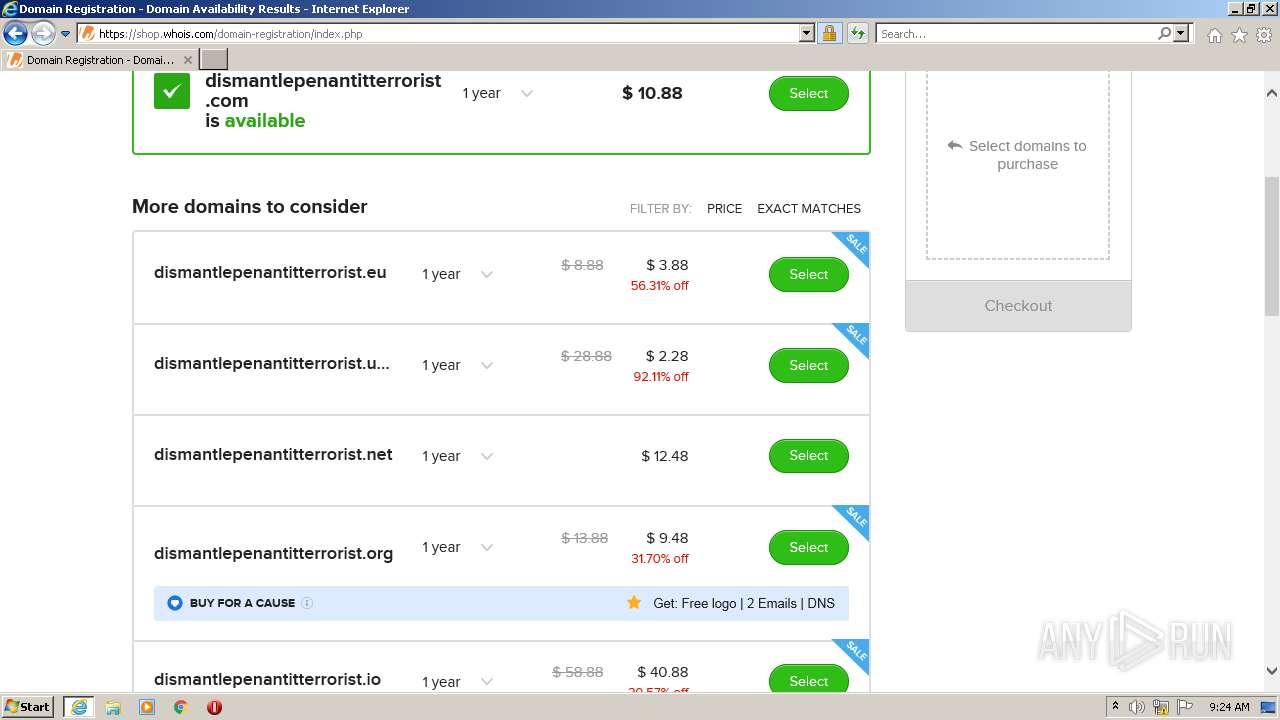
Task: Open the Windows Start menu
Action: pos(28,707)
